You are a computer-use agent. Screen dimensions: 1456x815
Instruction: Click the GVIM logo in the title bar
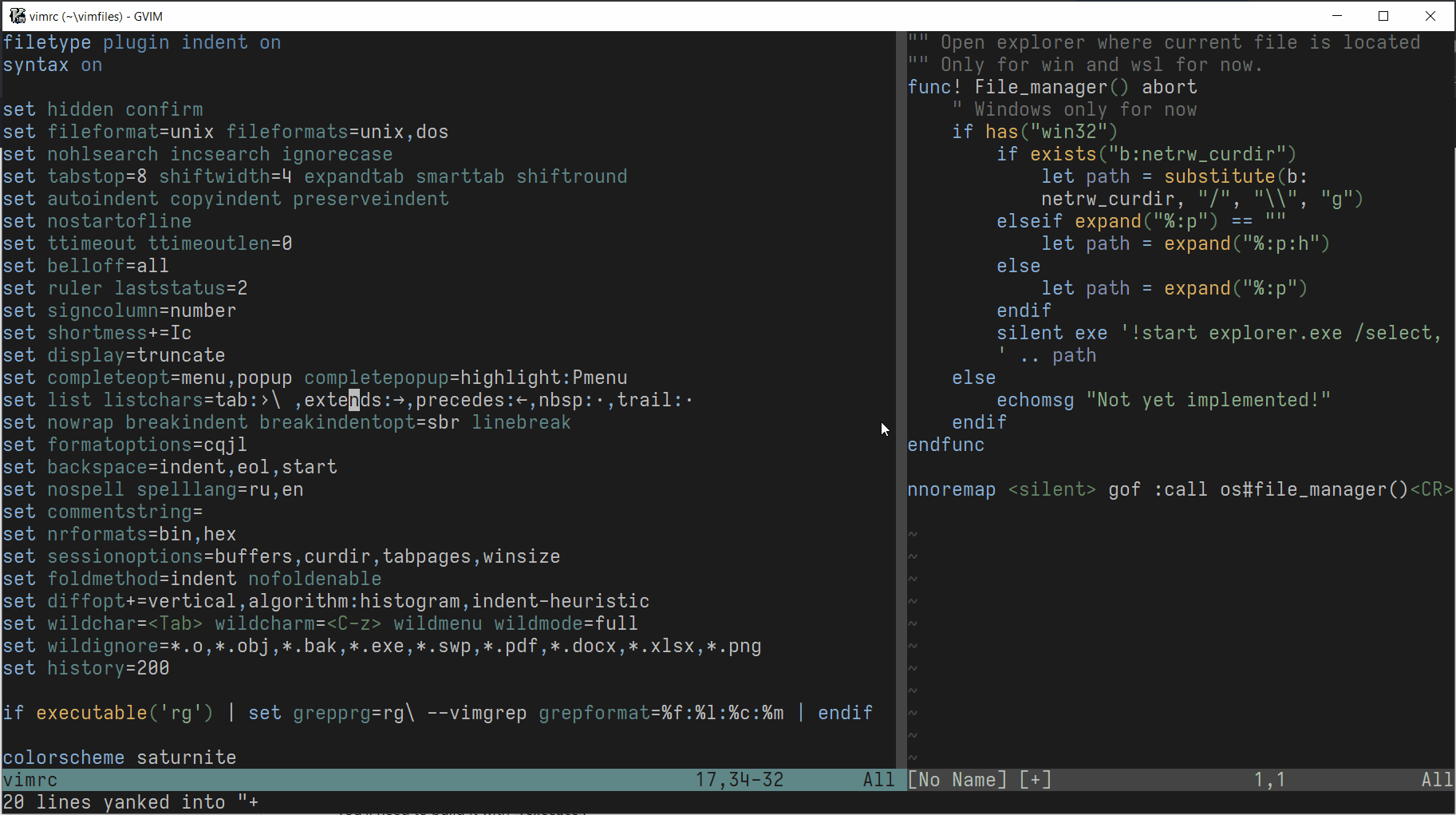coord(18,15)
